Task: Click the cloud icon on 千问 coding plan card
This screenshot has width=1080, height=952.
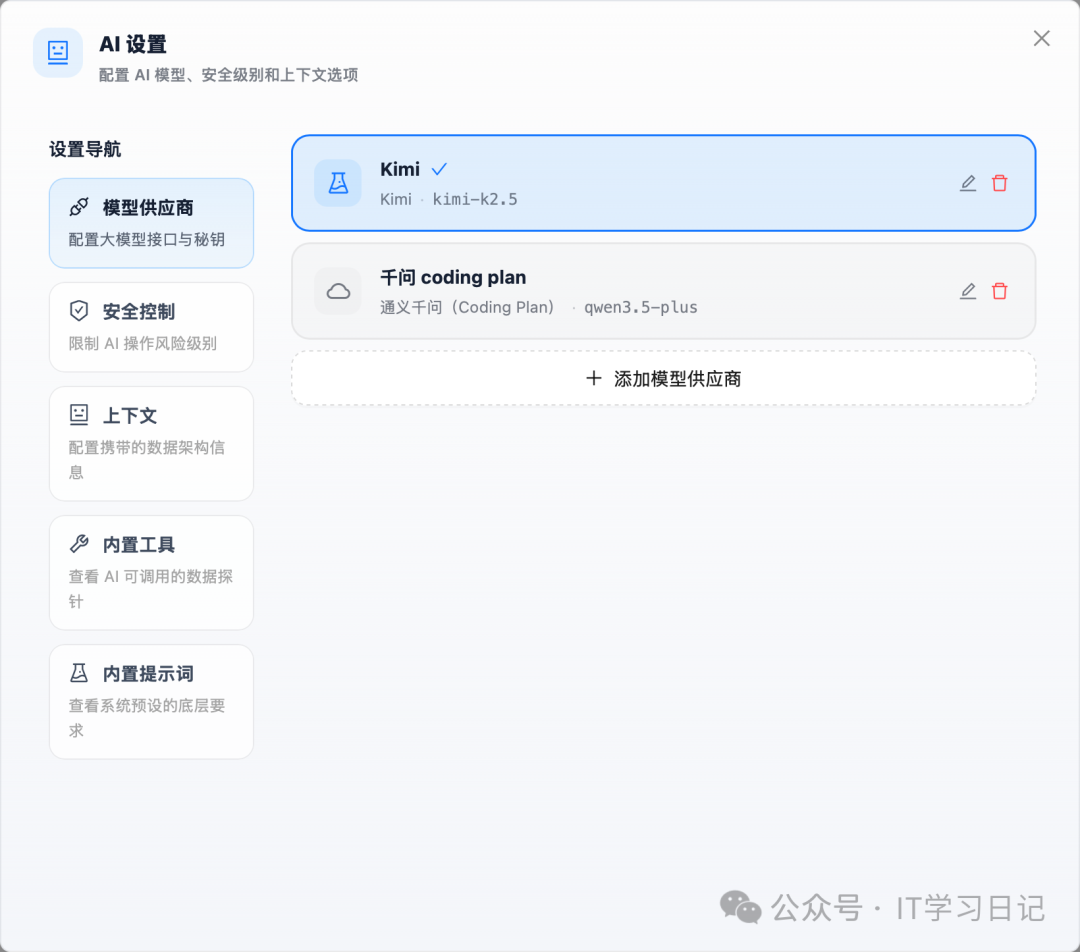Action: pyautogui.click(x=338, y=291)
